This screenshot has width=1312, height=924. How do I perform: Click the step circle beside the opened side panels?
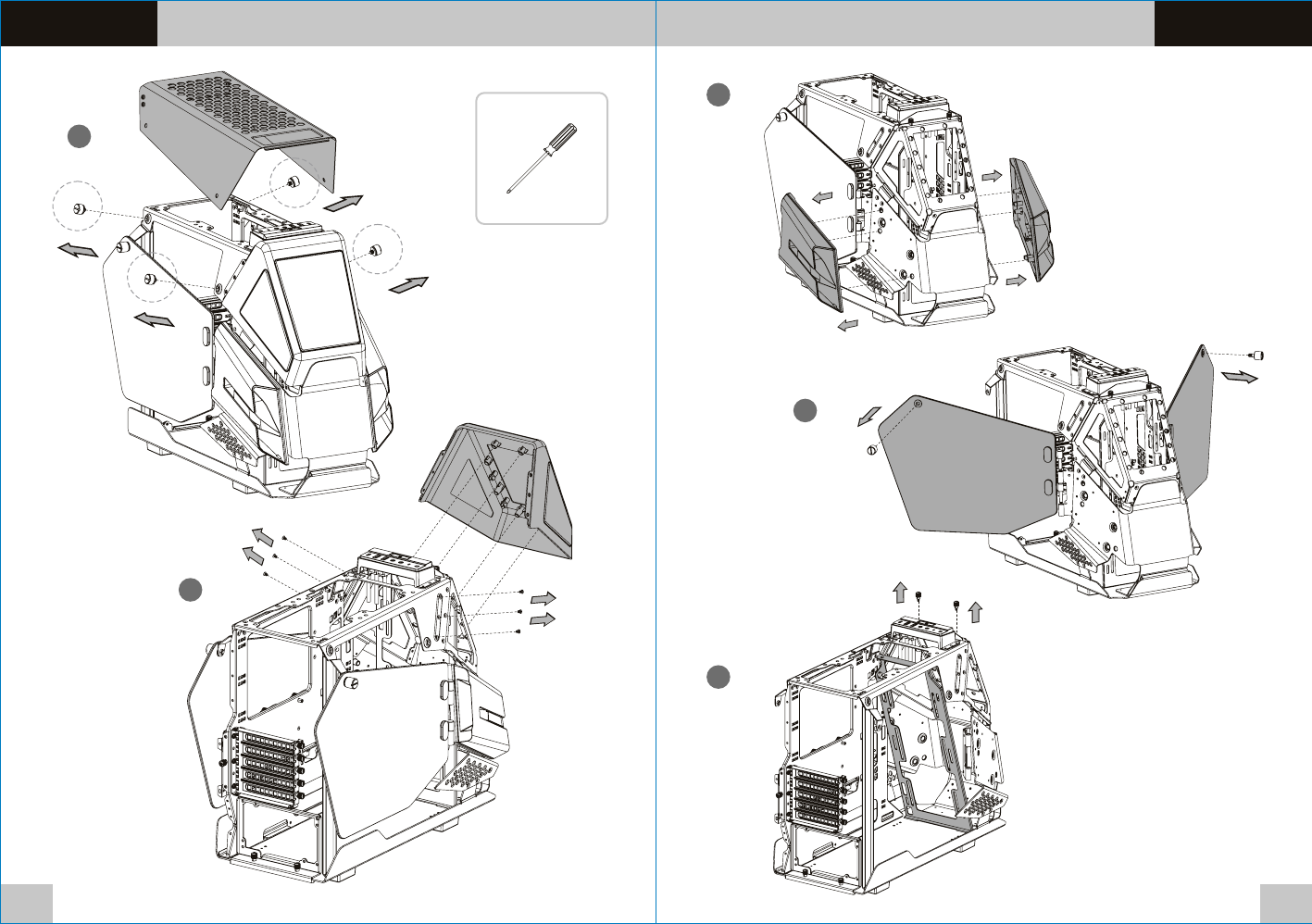806,411
